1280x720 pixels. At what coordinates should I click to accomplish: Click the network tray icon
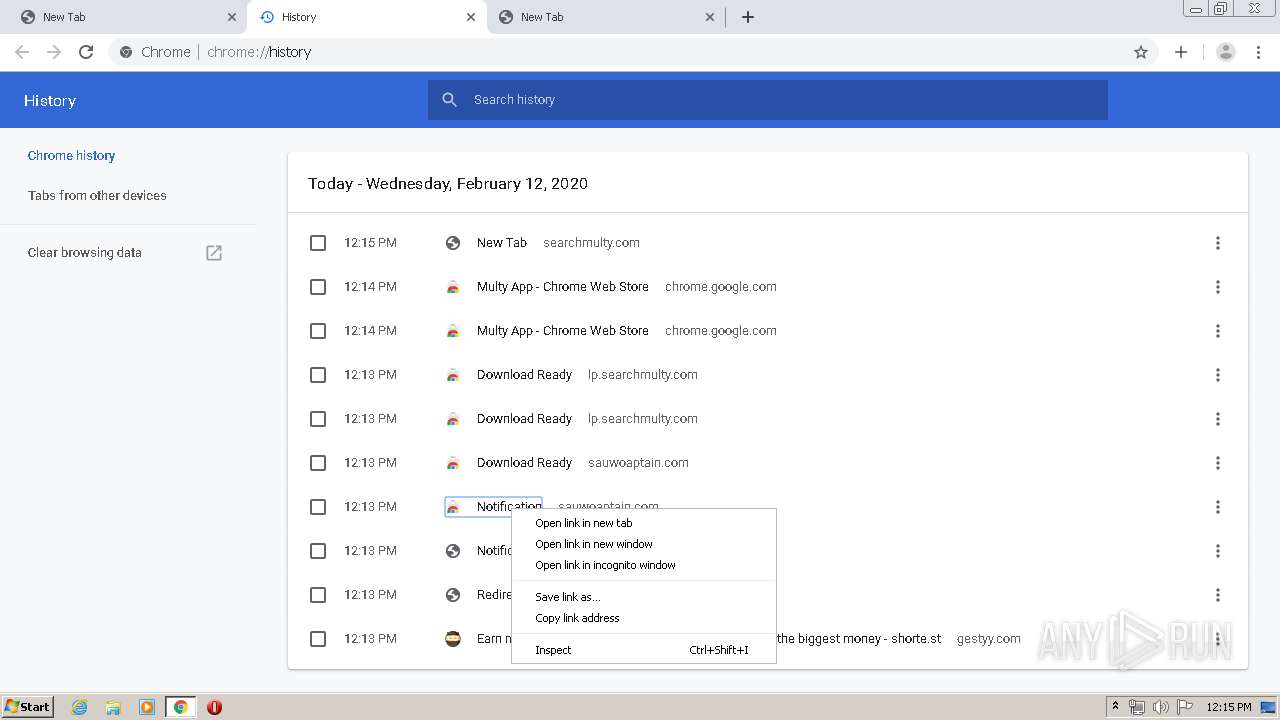(1137, 707)
